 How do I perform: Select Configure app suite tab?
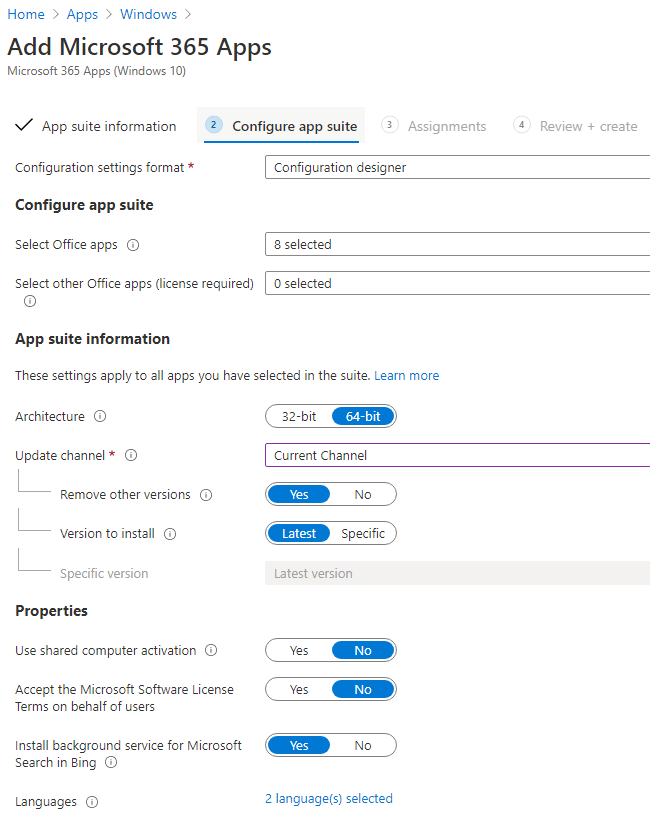281,126
